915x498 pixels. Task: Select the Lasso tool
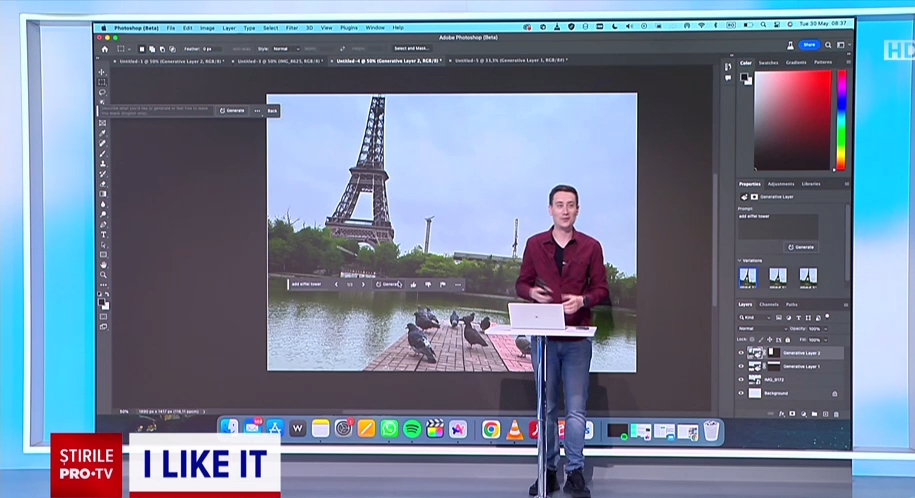102,92
